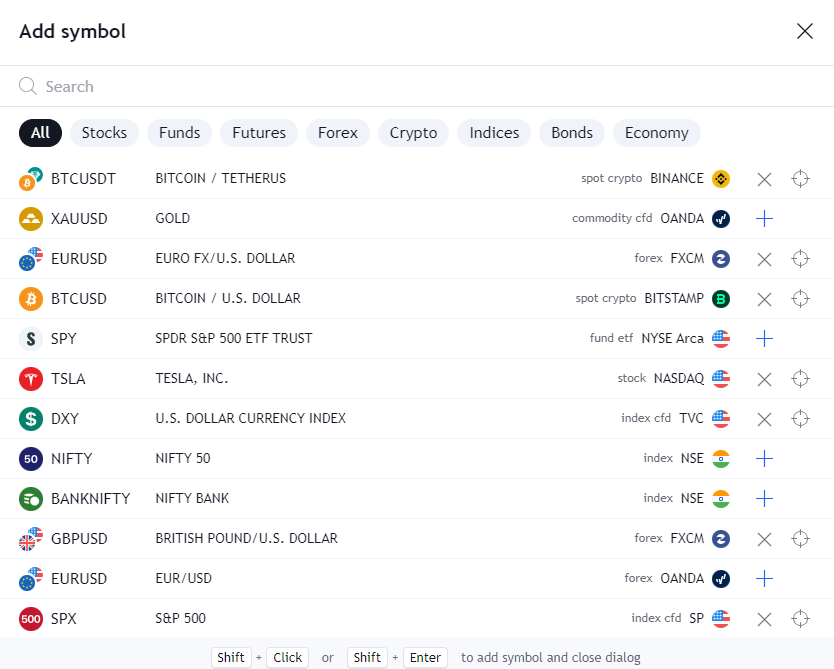This screenshot has width=834, height=669.
Task: Remove EURUSD FXCM symbol
Action: (764, 259)
